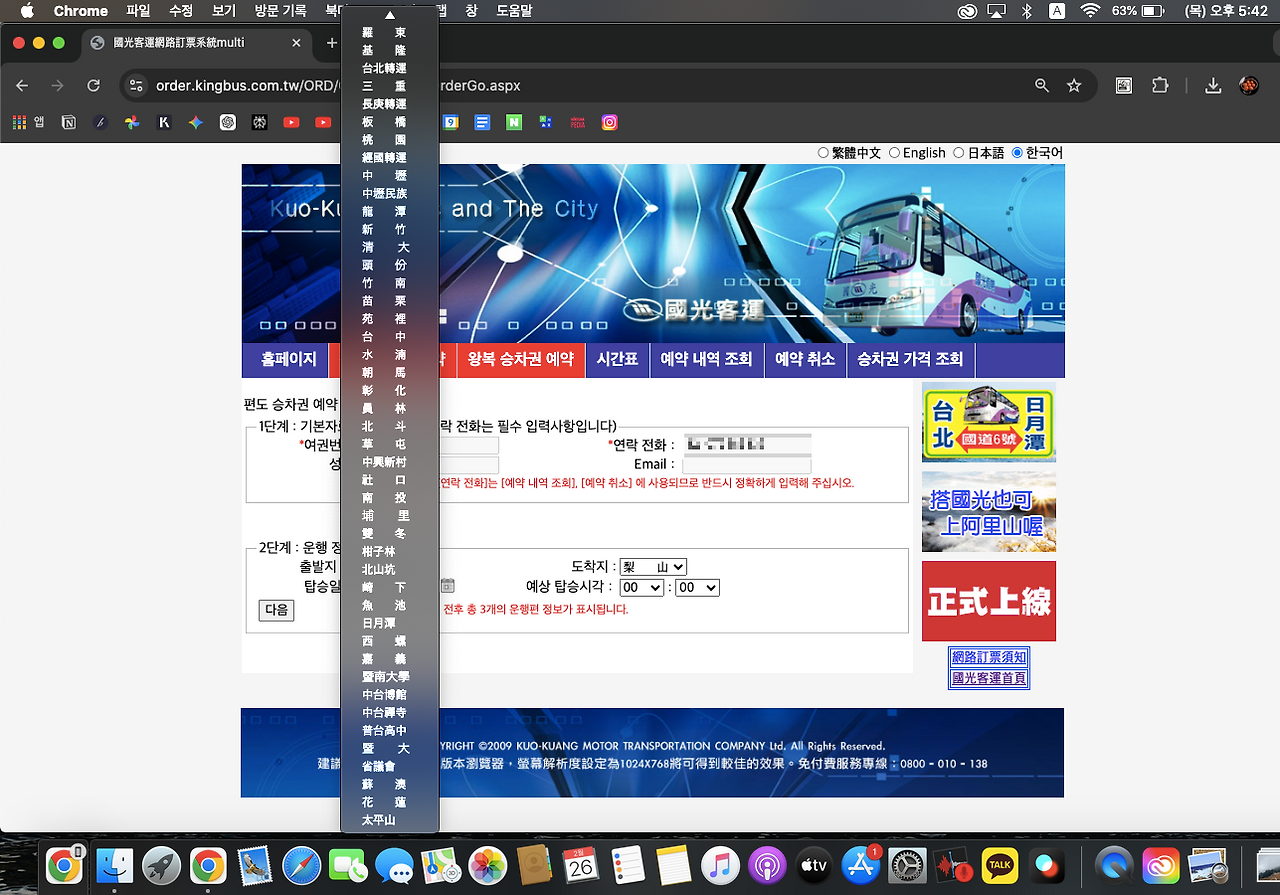Open the Notion bookmark icon

point(69,122)
